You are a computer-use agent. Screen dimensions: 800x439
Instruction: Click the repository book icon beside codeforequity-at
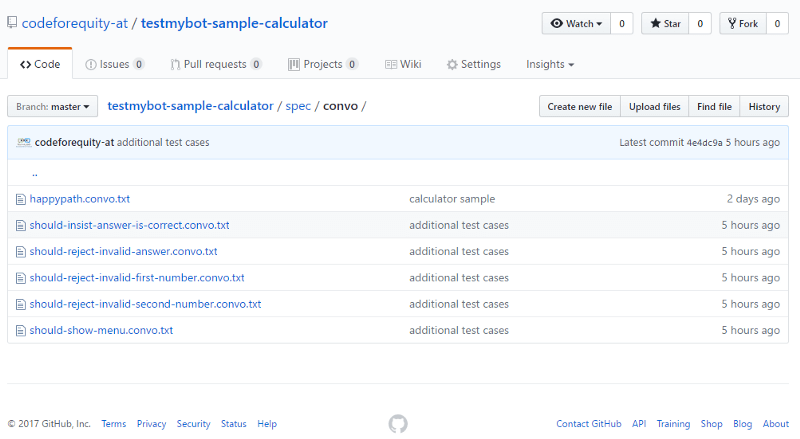pyautogui.click(x=12, y=22)
